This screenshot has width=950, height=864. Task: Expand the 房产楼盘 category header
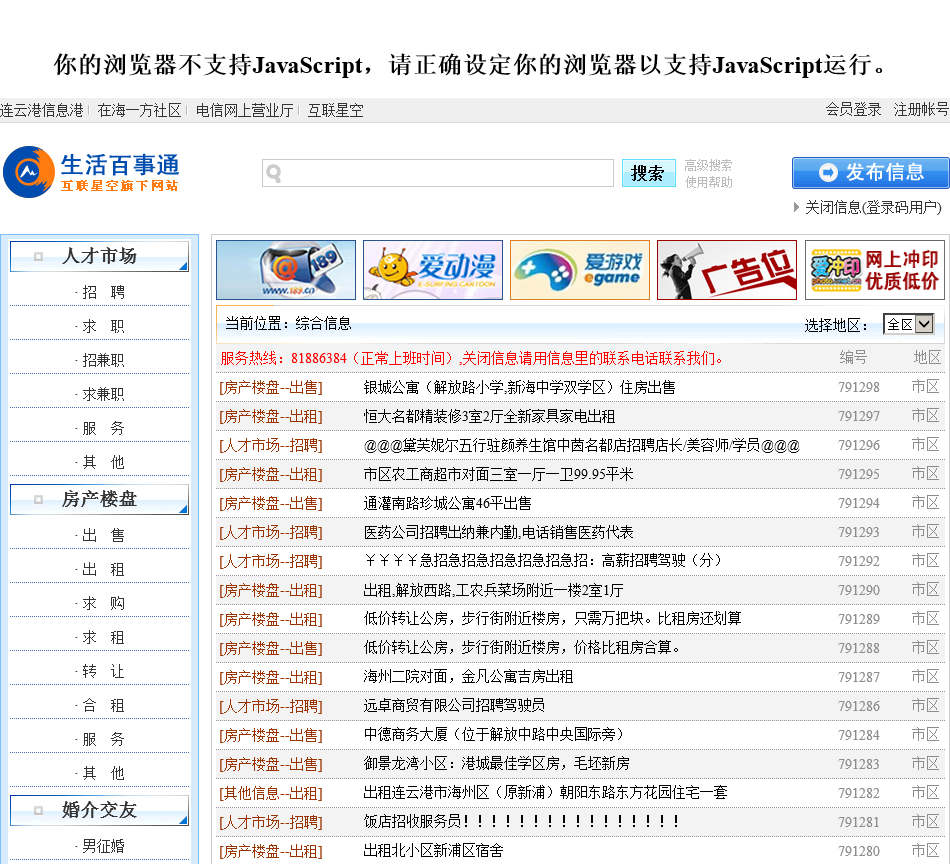click(99, 499)
